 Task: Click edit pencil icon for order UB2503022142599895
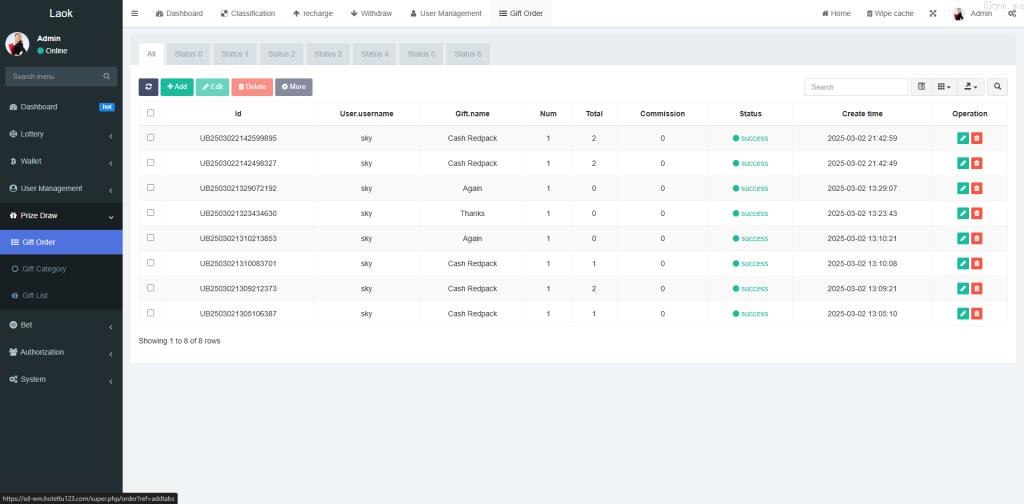pos(962,138)
